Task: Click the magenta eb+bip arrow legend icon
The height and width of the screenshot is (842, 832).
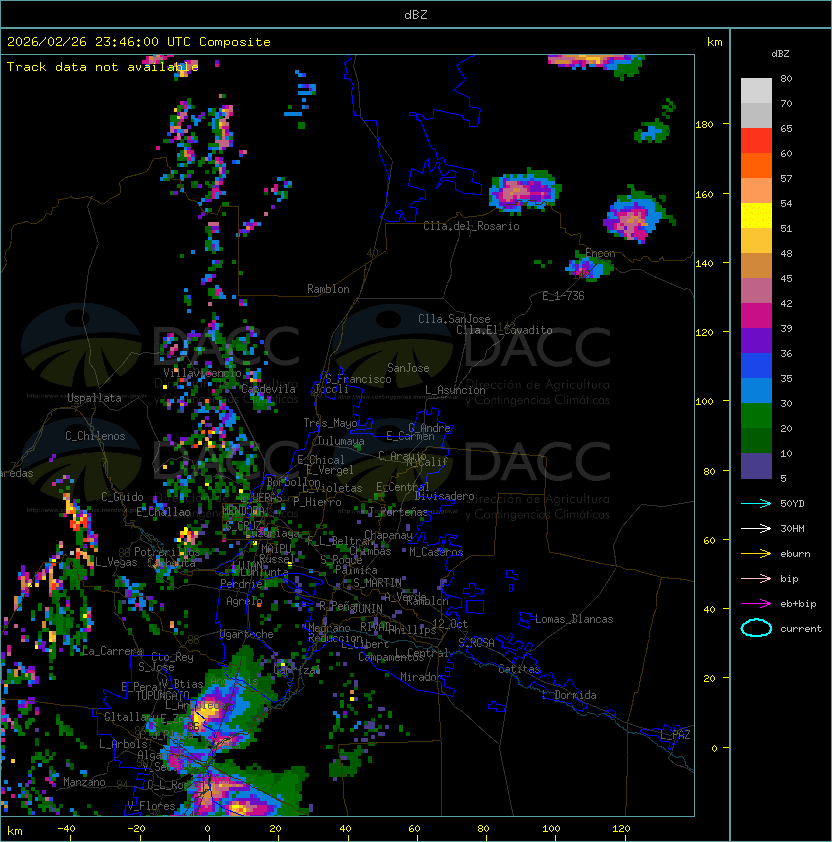Action: 756,604
